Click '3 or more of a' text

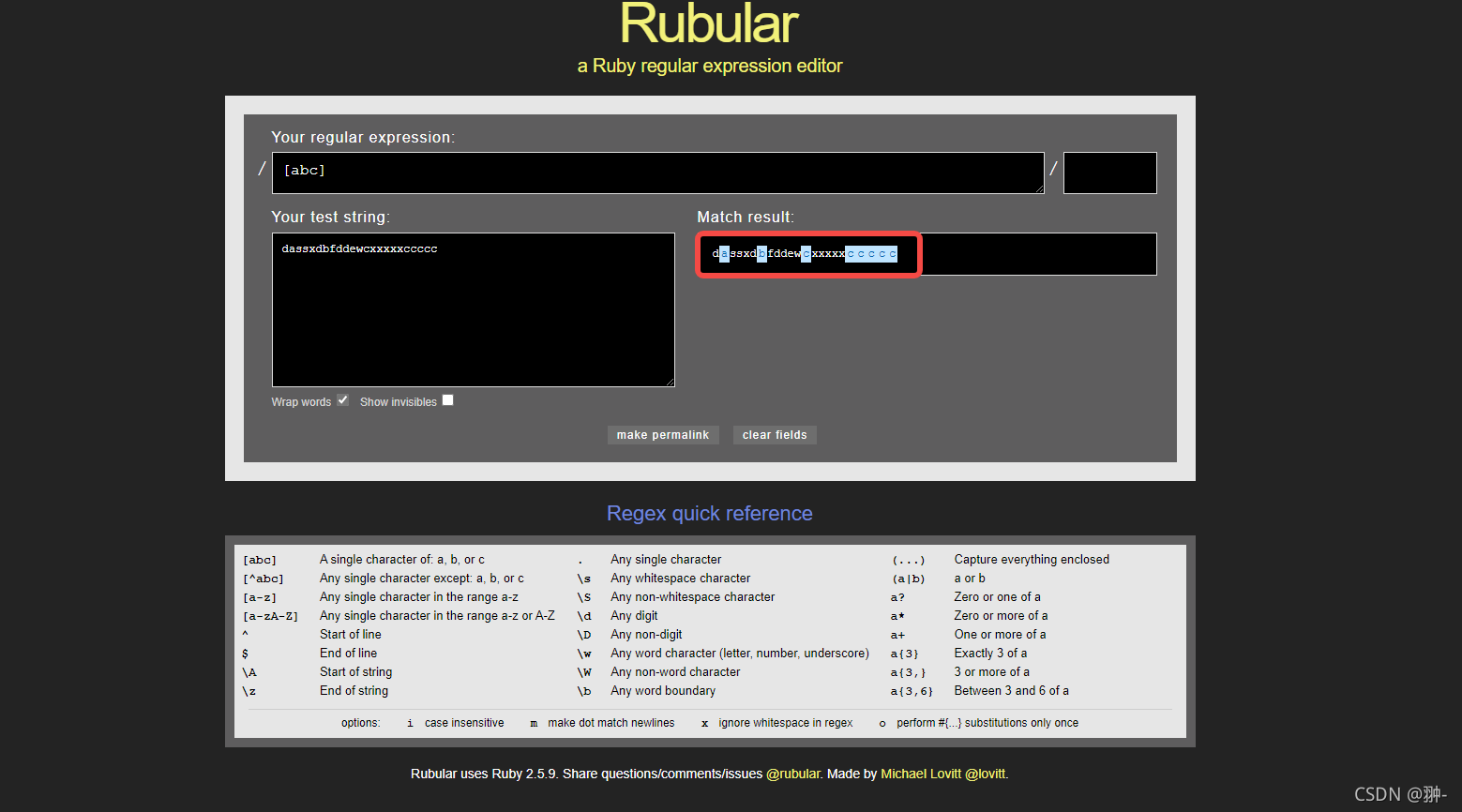click(x=992, y=672)
